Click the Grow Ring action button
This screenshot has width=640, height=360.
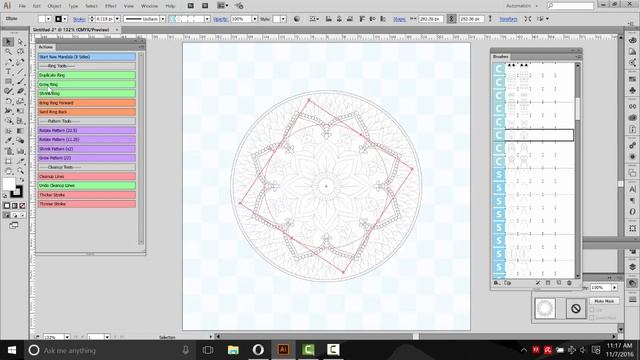(87, 84)
